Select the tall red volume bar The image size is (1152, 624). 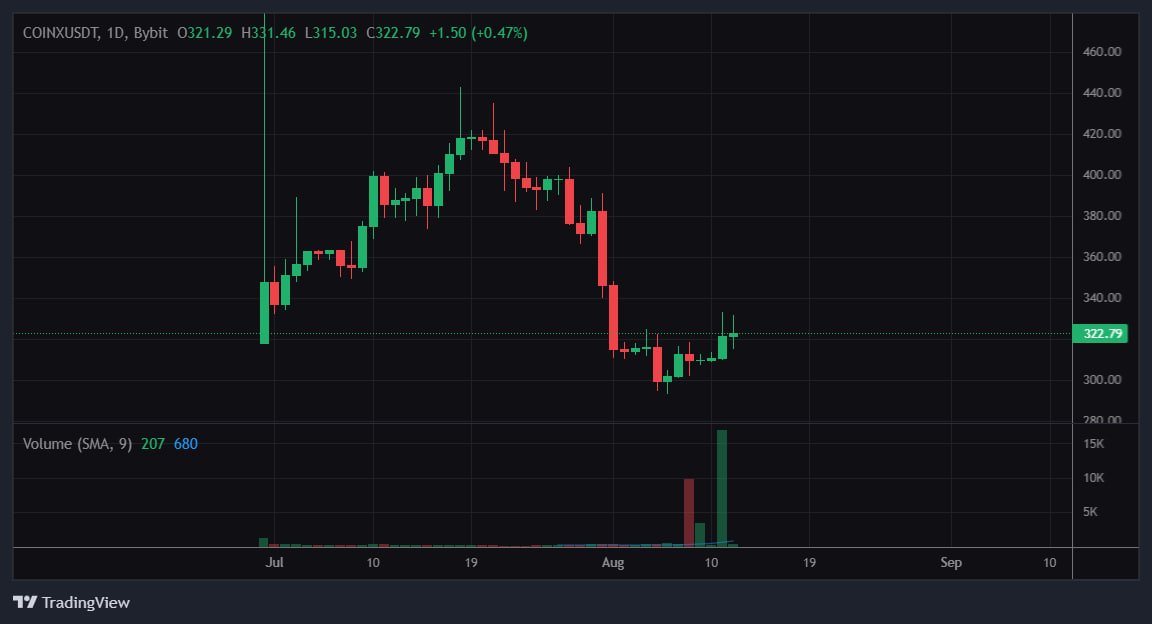click(x=689, y=512)
